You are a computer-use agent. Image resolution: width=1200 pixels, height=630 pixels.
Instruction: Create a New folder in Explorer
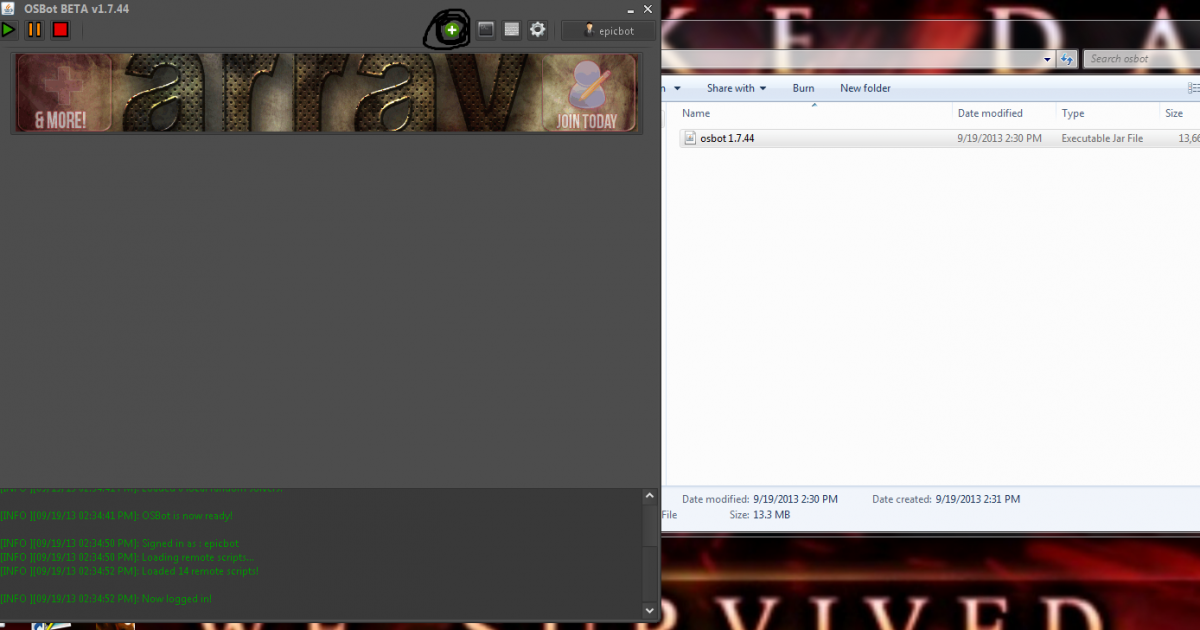coord(865,88)
